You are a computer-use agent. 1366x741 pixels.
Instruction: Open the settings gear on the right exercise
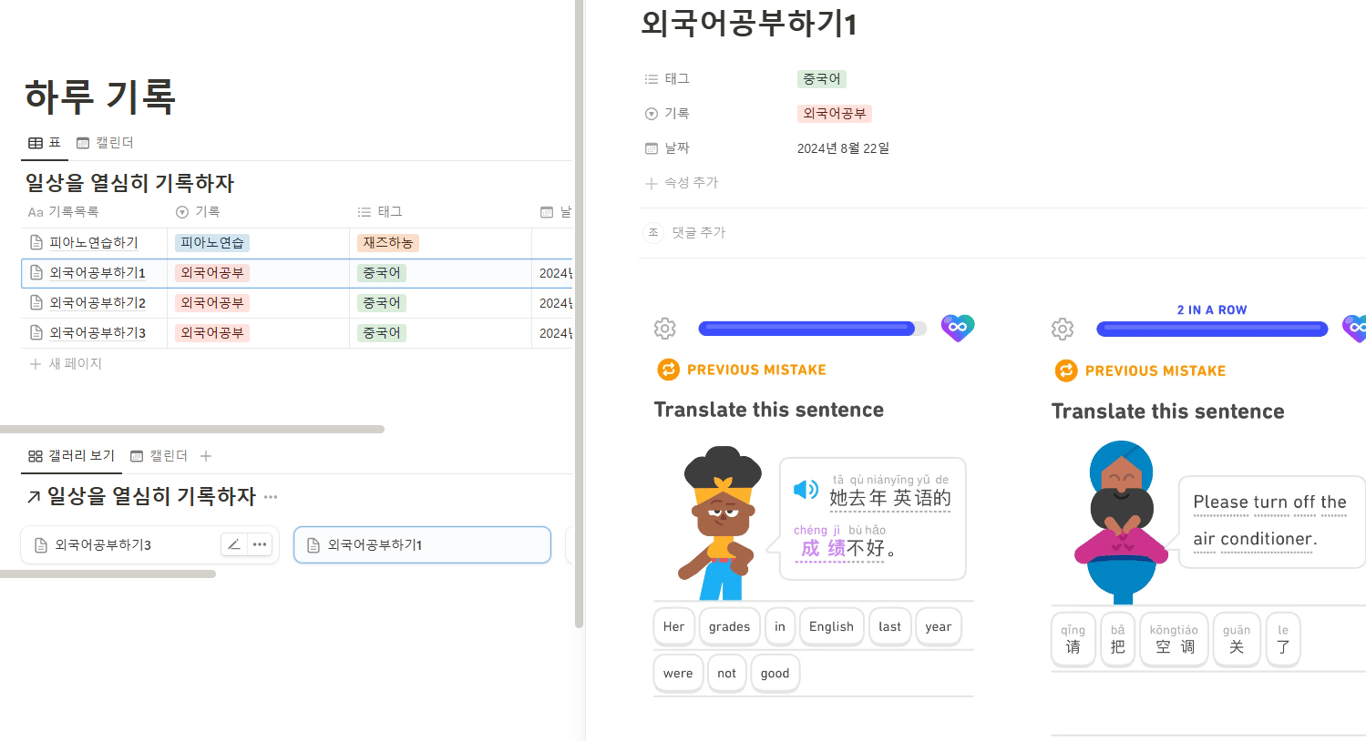pos(1062,328)
